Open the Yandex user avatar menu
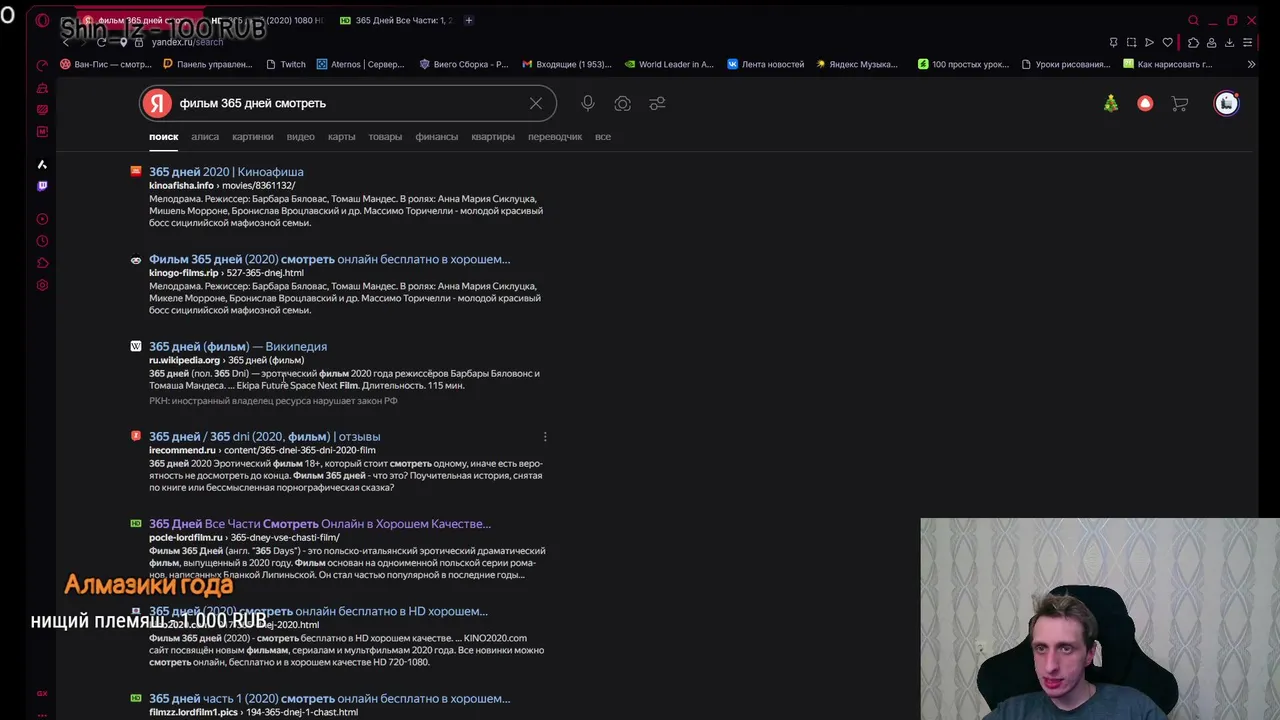1280x720 pixels. (x=1226, y=103)
